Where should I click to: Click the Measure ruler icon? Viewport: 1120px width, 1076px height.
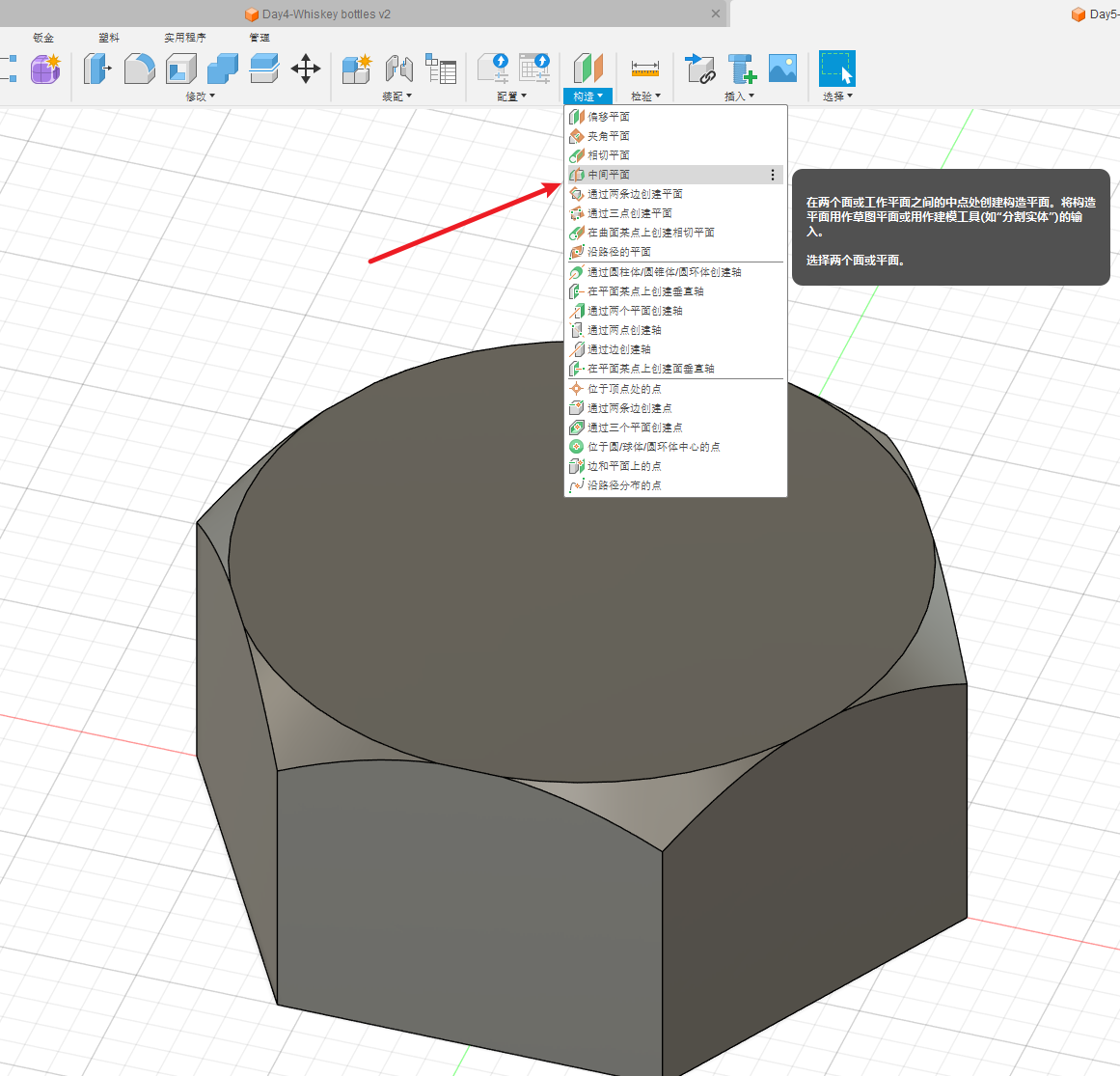click(644, 69)
